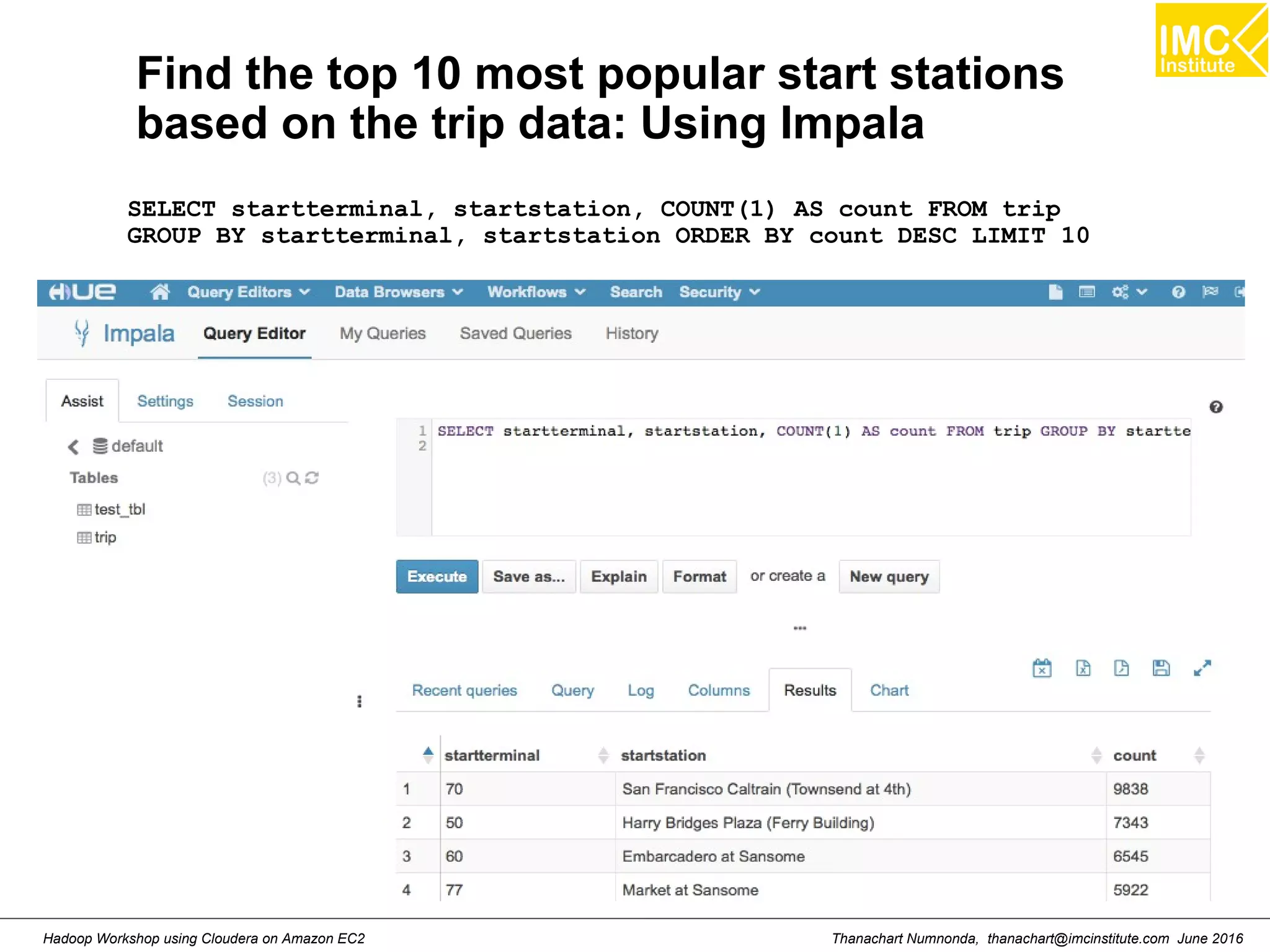1270x952 pixels.
Task: Click the count value 9838
Action: point(1130,789)
